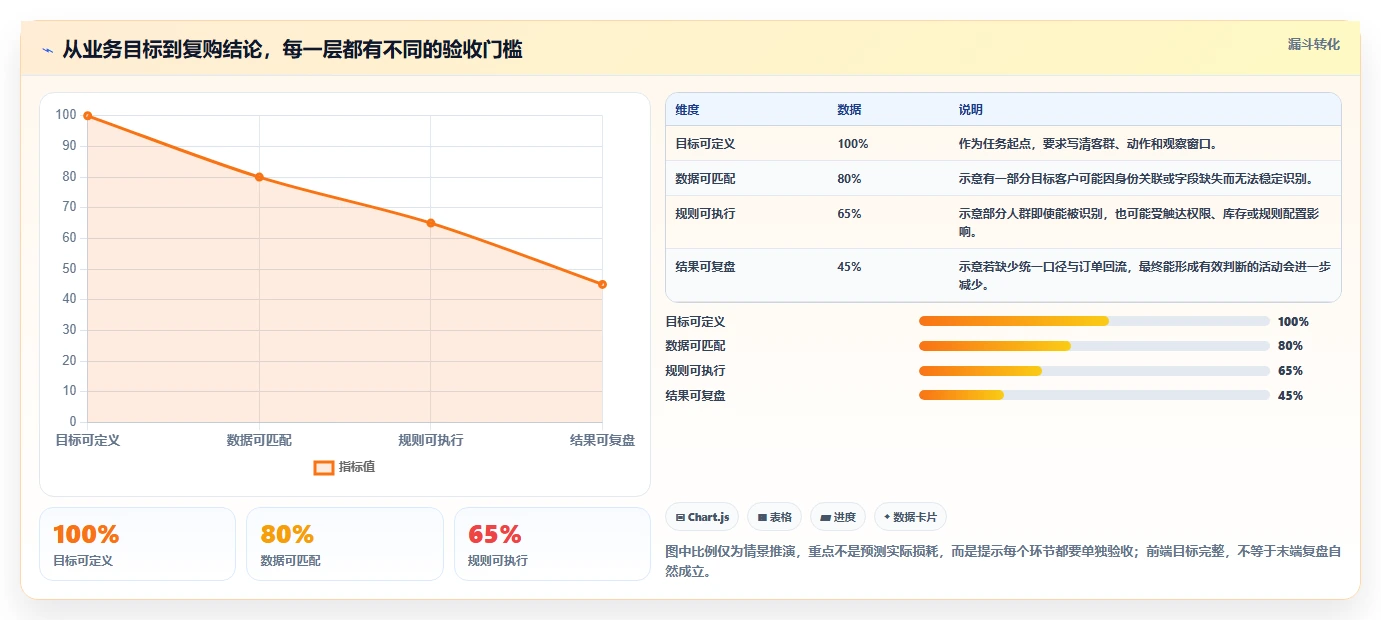This screenshot has height=620, width=1381.
Task: Click the 维度 column header
Action: [687, 109]
